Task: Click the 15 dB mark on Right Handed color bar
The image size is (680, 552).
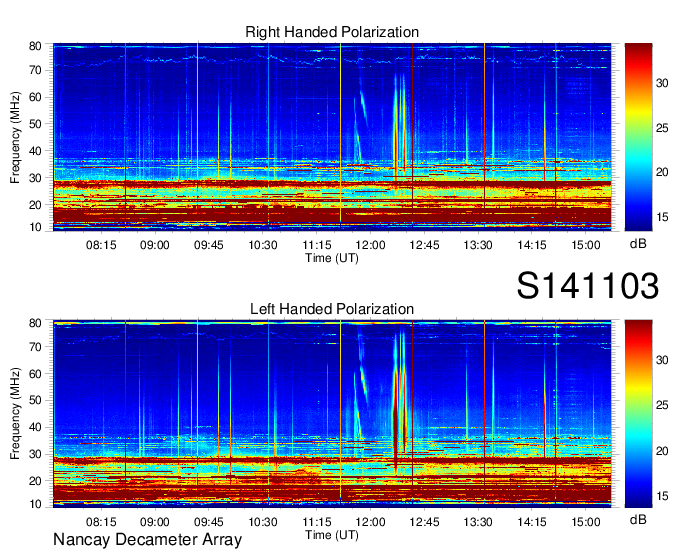Action: coord(662,217)
